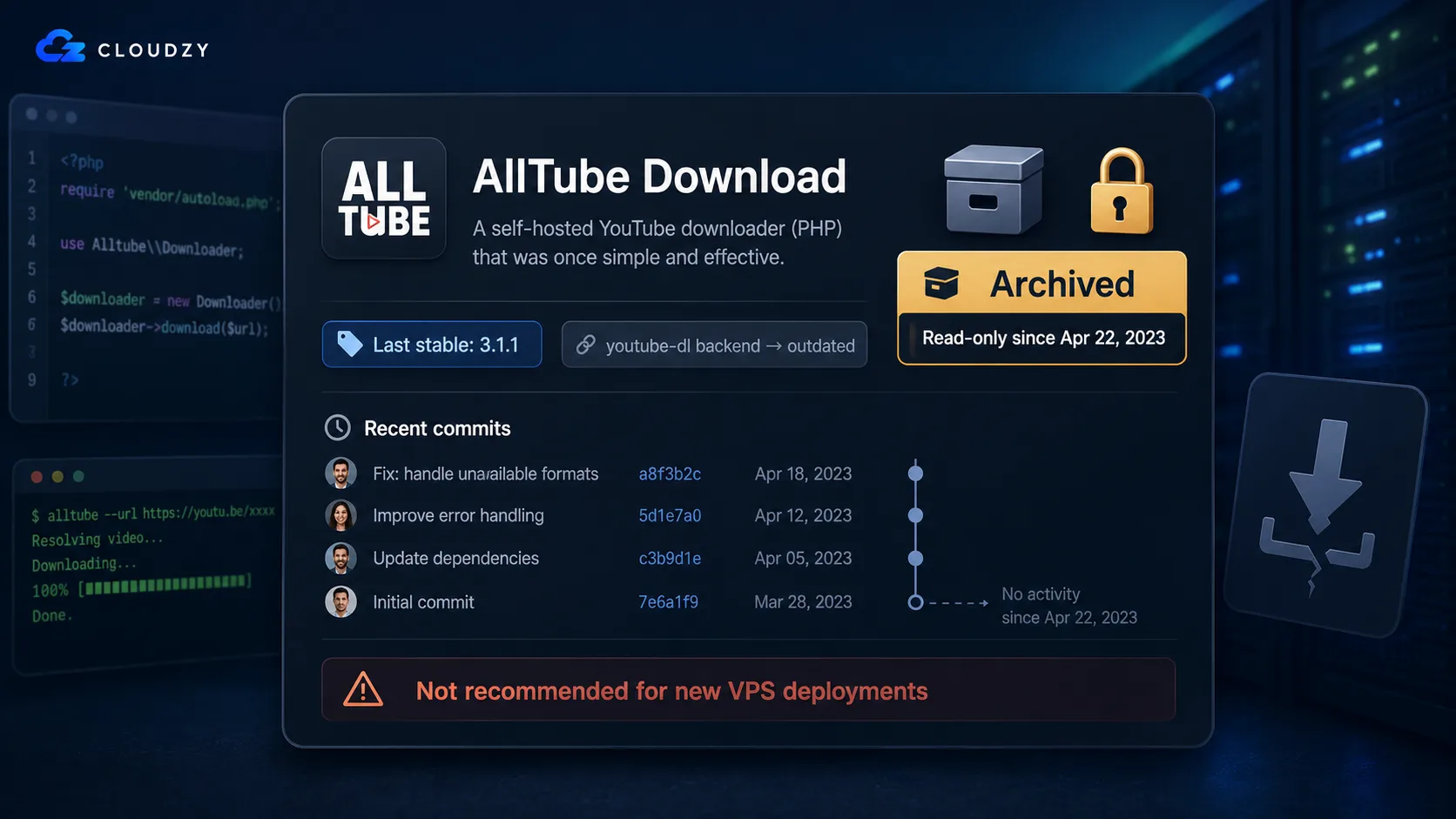This screenshot has height=819, width=1456.
Task: Click "No activity since Apr 22, 2023" note
Action: point(1069,606)
